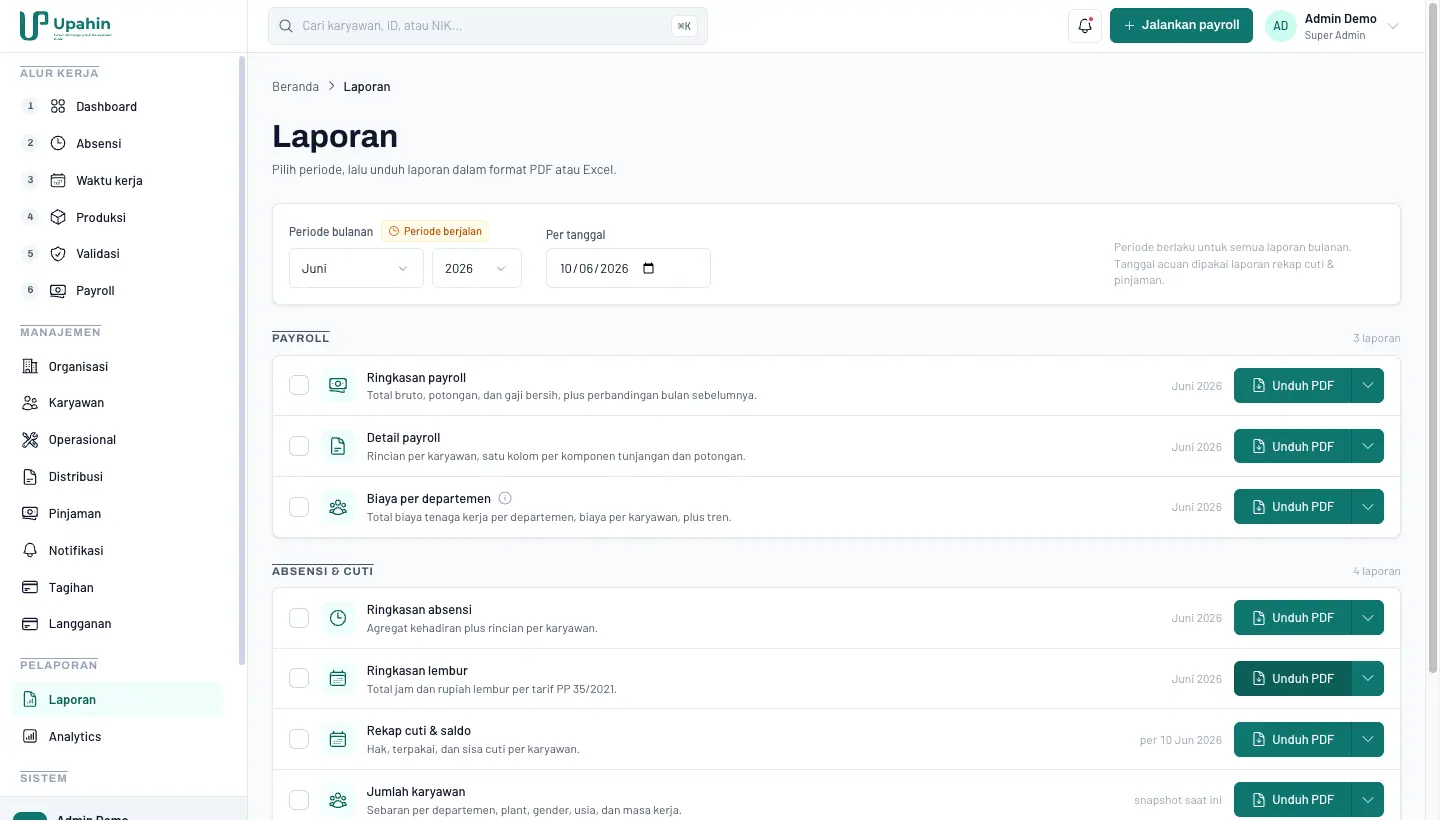Expand format options for Biaya per departemen download
Screen dimensions: 1440x820
coord(1368,507)
